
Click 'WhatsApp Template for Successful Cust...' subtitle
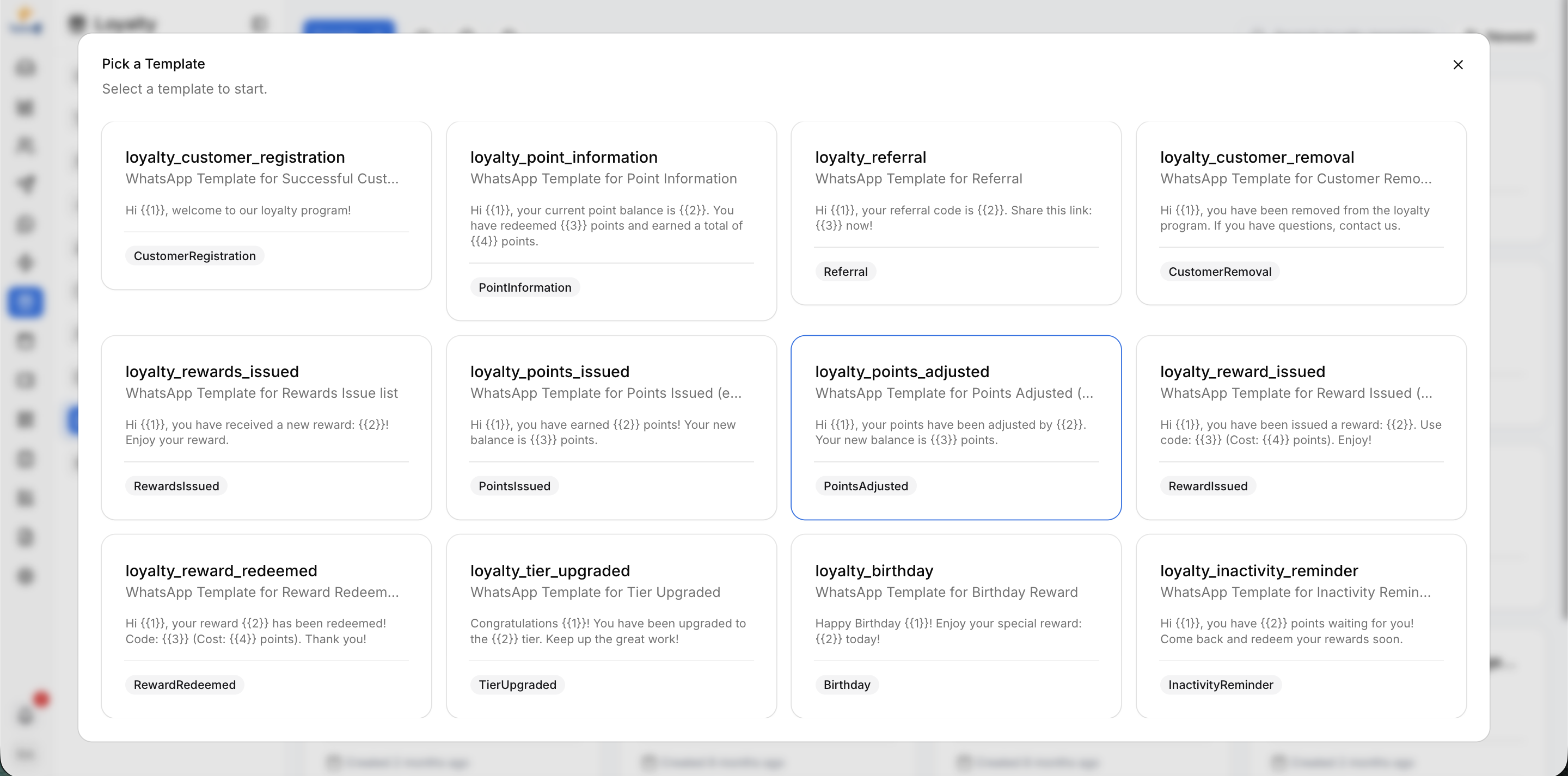262,179
